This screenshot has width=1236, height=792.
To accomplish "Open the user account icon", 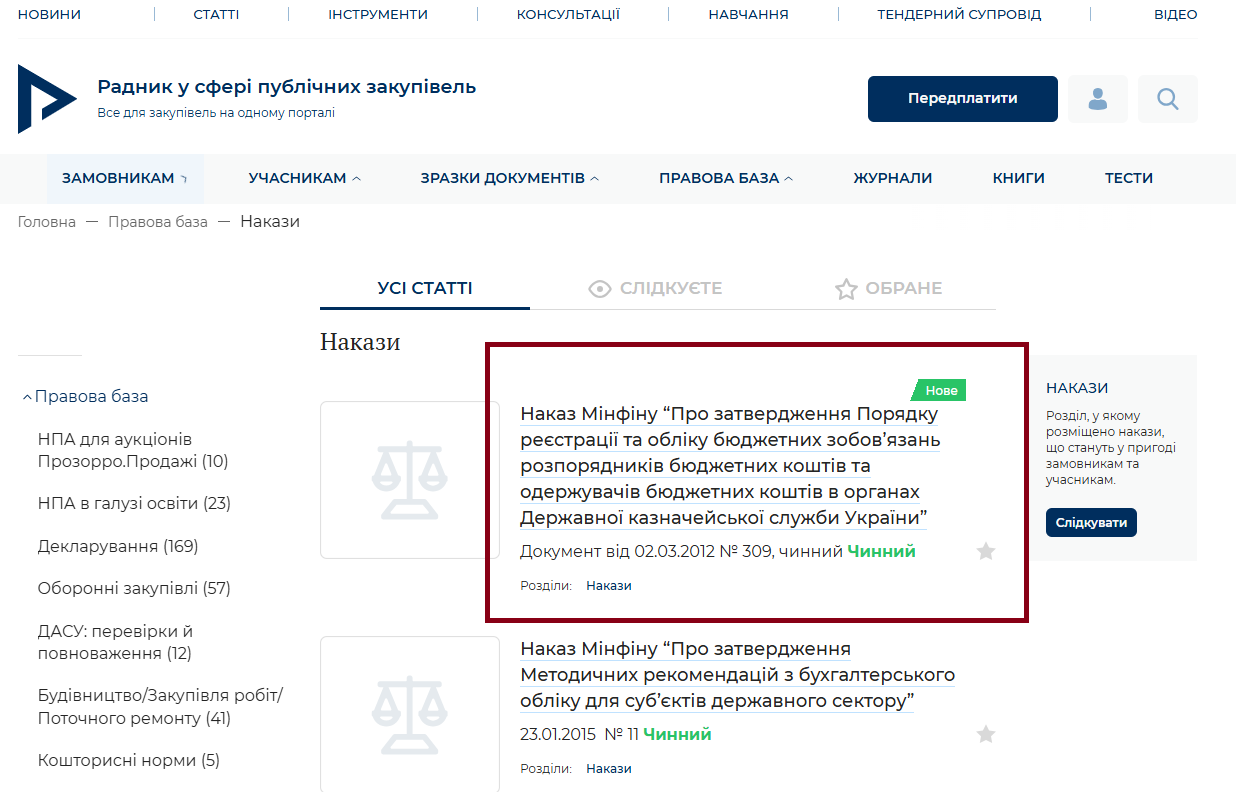I will (x=1097, y=99).
